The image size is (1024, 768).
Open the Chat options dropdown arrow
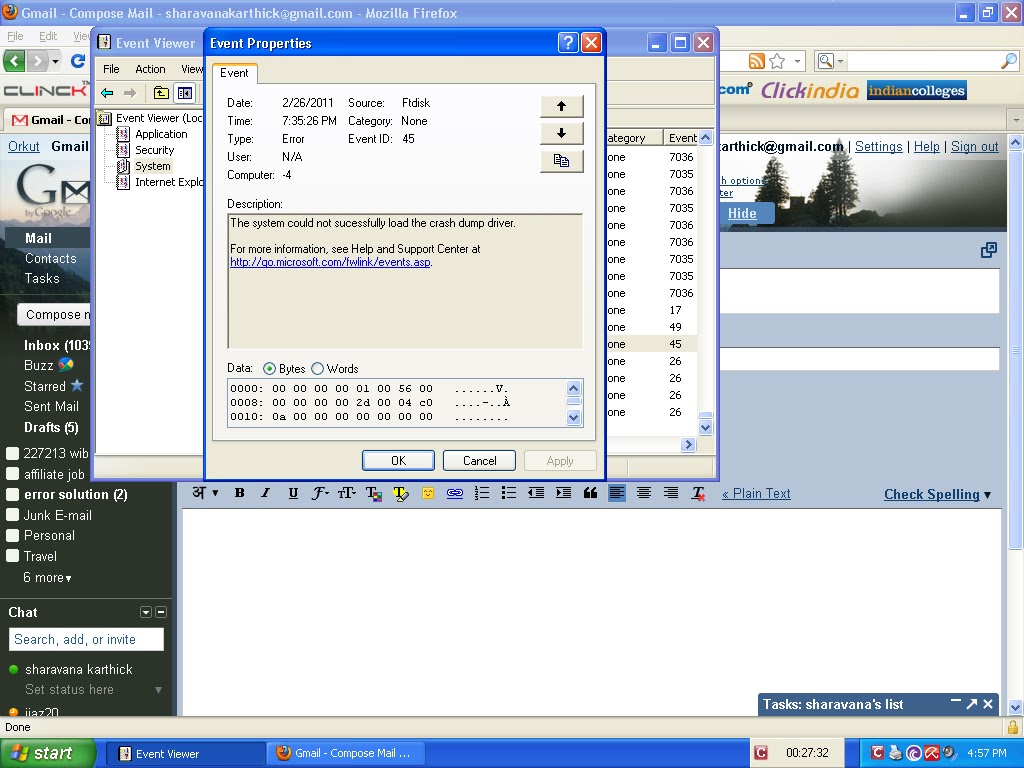tap(146, 612)
